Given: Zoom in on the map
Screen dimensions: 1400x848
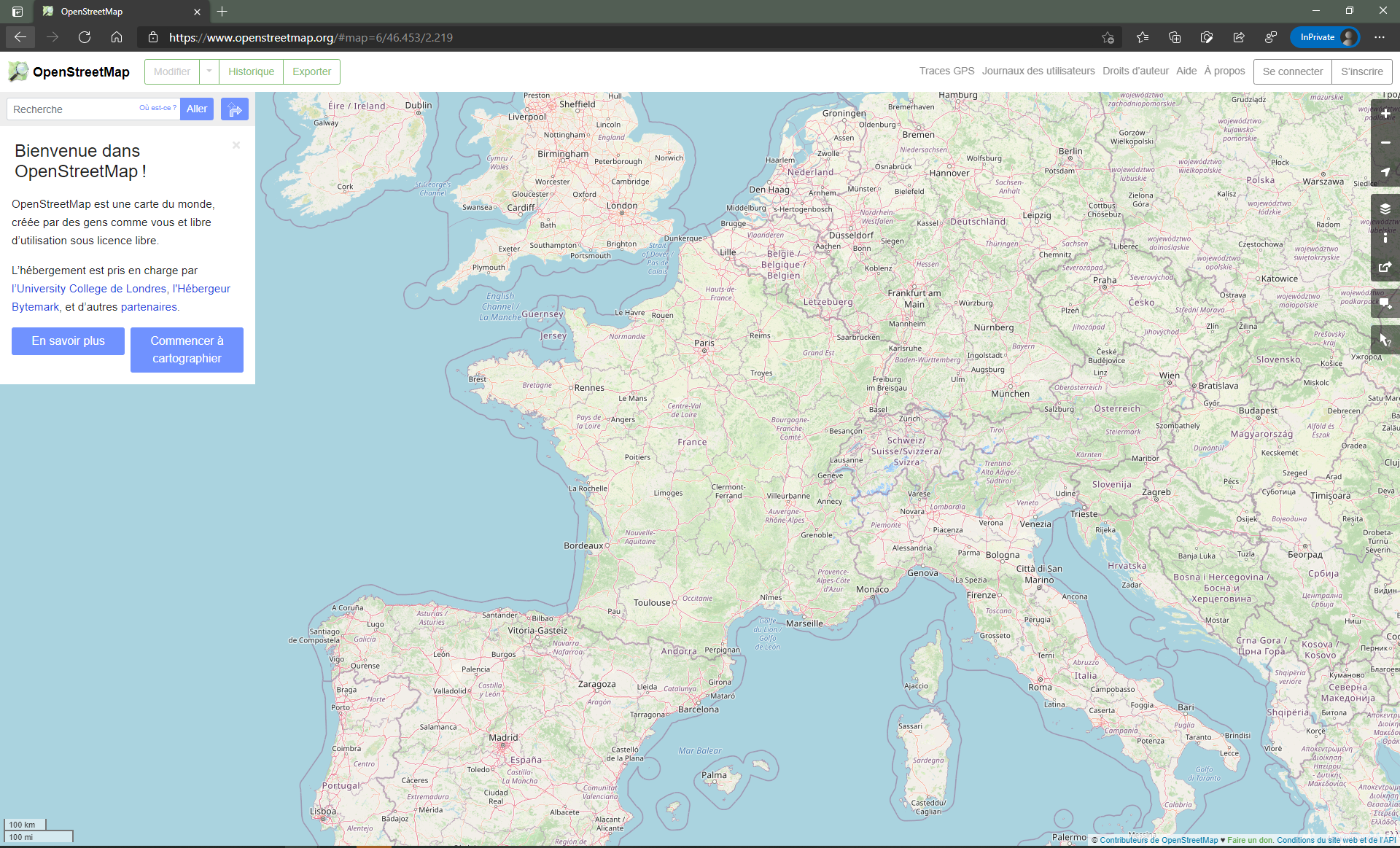Looking at the screenshot, I should pyautogui.click(x=1385, y=114).
